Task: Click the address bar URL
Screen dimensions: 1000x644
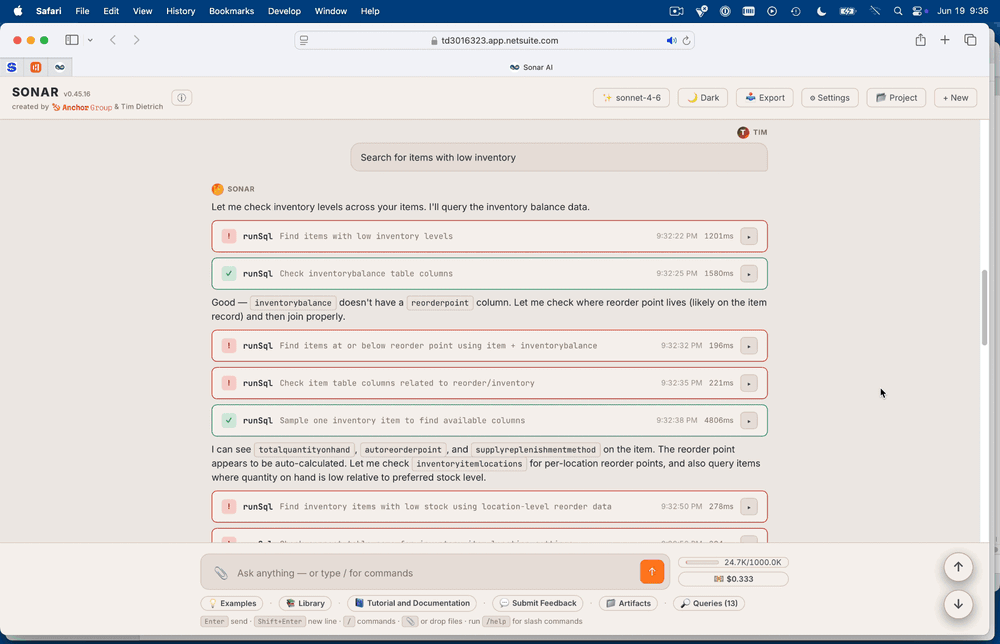Action: coord(499,40)
